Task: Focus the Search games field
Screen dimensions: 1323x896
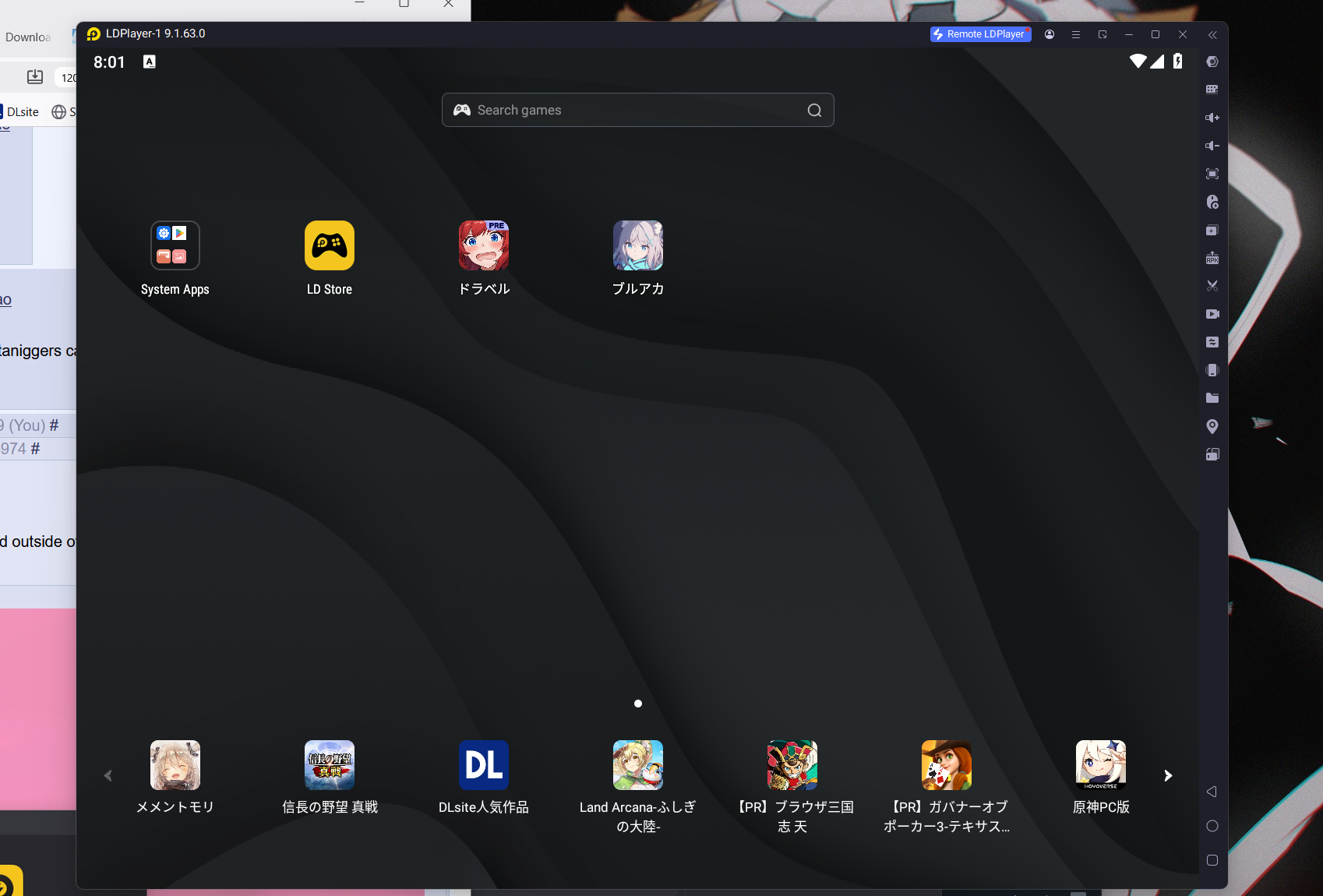Action: click(638, 110)
